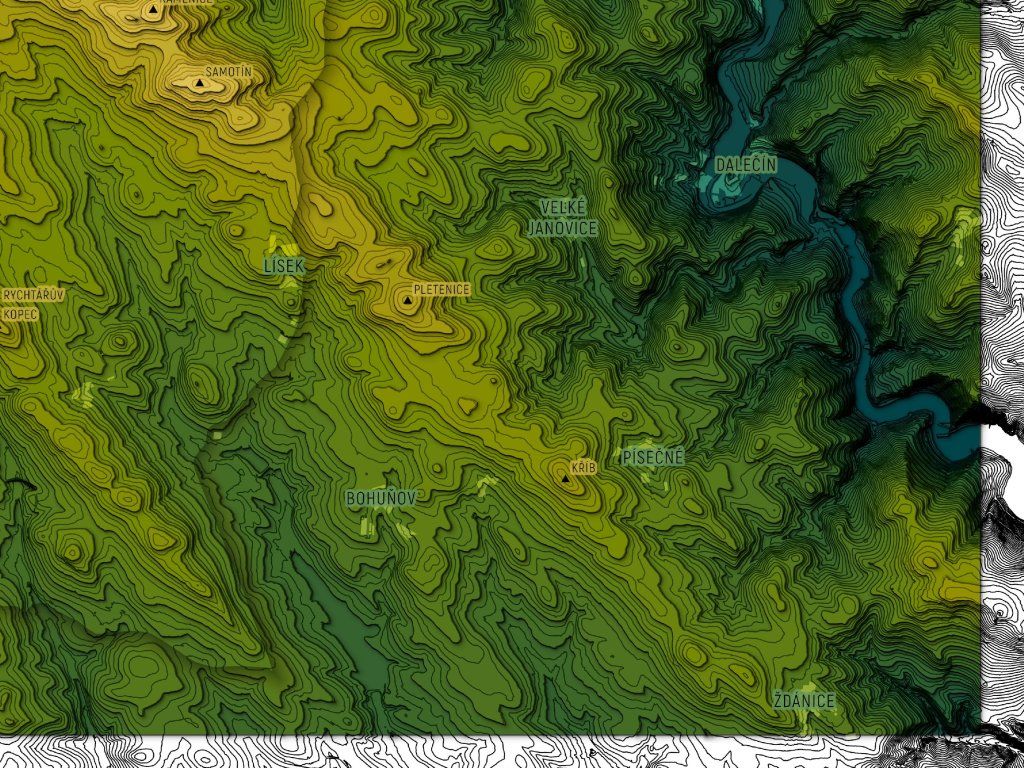Click the Samotín peak triangle marker

tap(199, 84)
